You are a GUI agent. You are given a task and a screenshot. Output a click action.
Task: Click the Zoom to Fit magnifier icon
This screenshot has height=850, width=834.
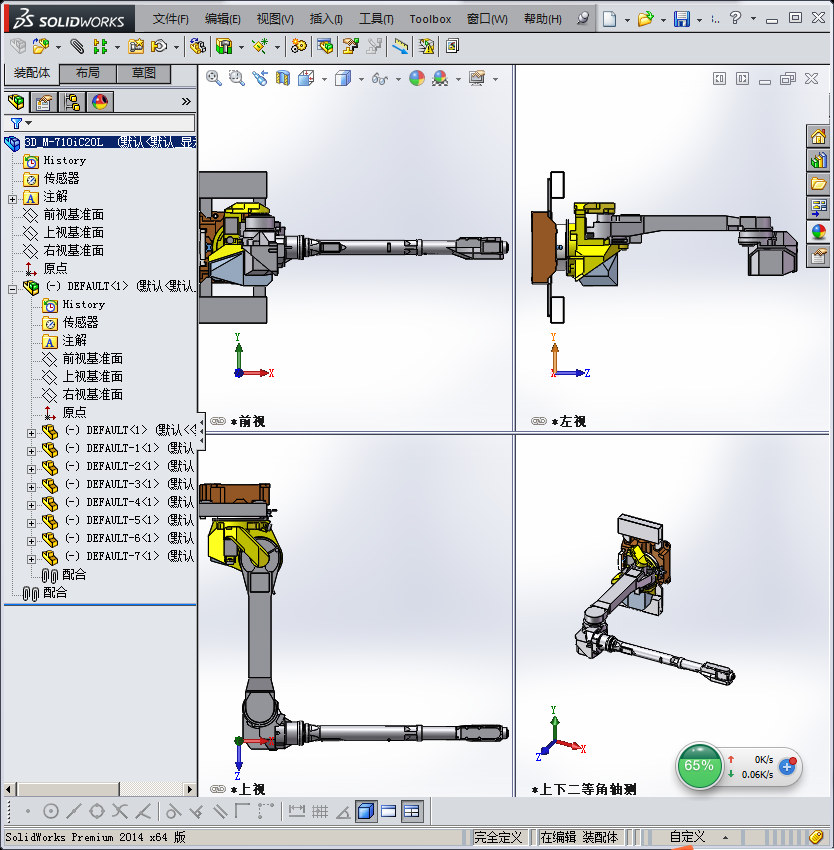pyautogui.click(x=214, y=79)
